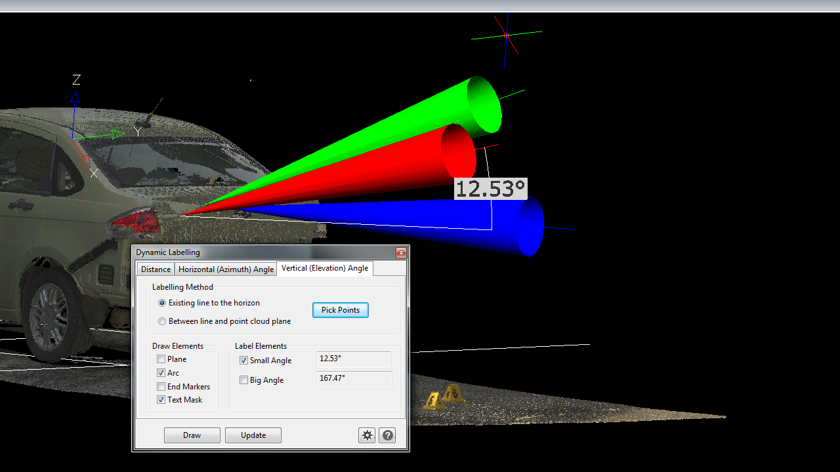
Task: Open the settings gear in Dynamic Labelling
Action: point(367,435)
